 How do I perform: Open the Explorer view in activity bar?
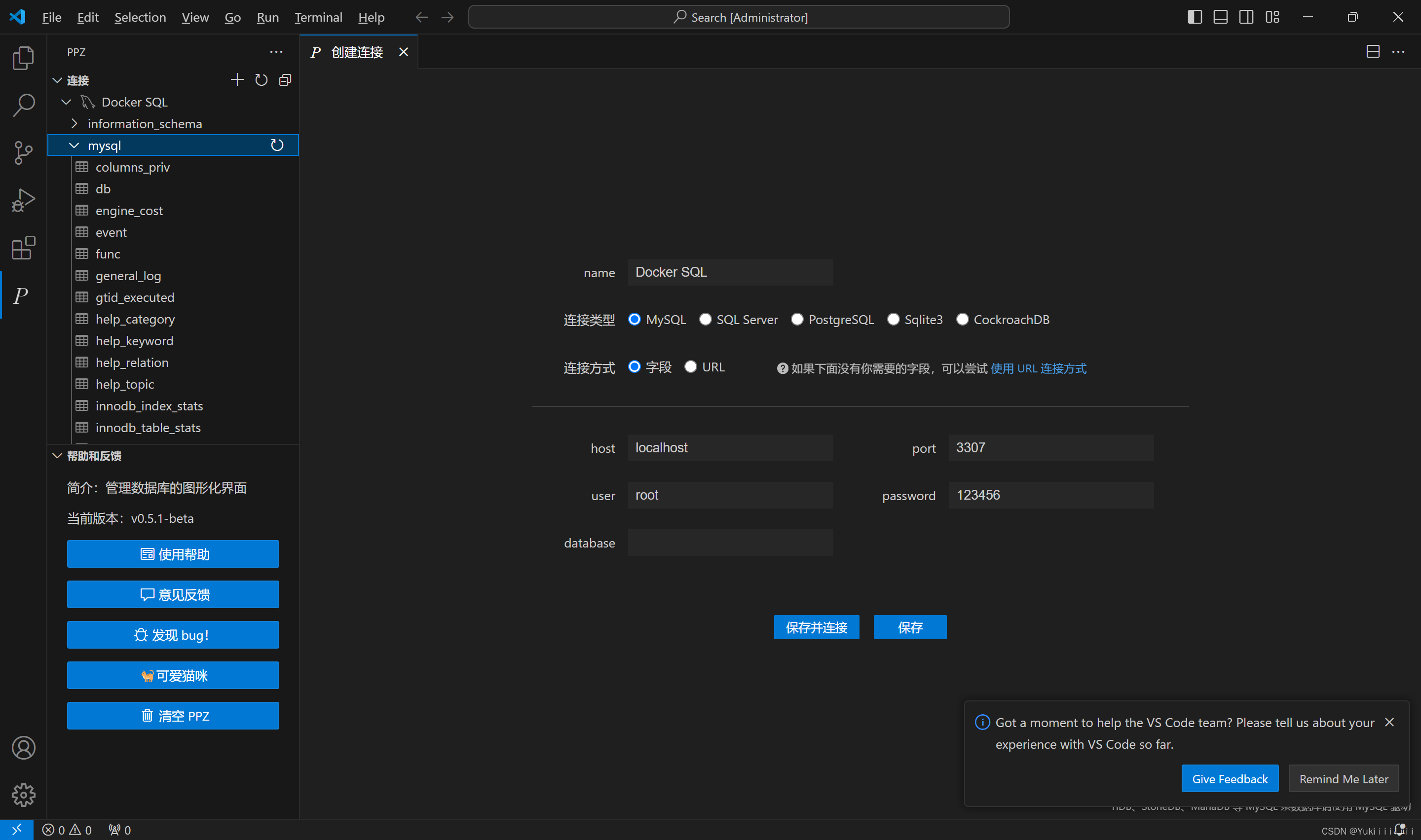click(x=23, y=58)
